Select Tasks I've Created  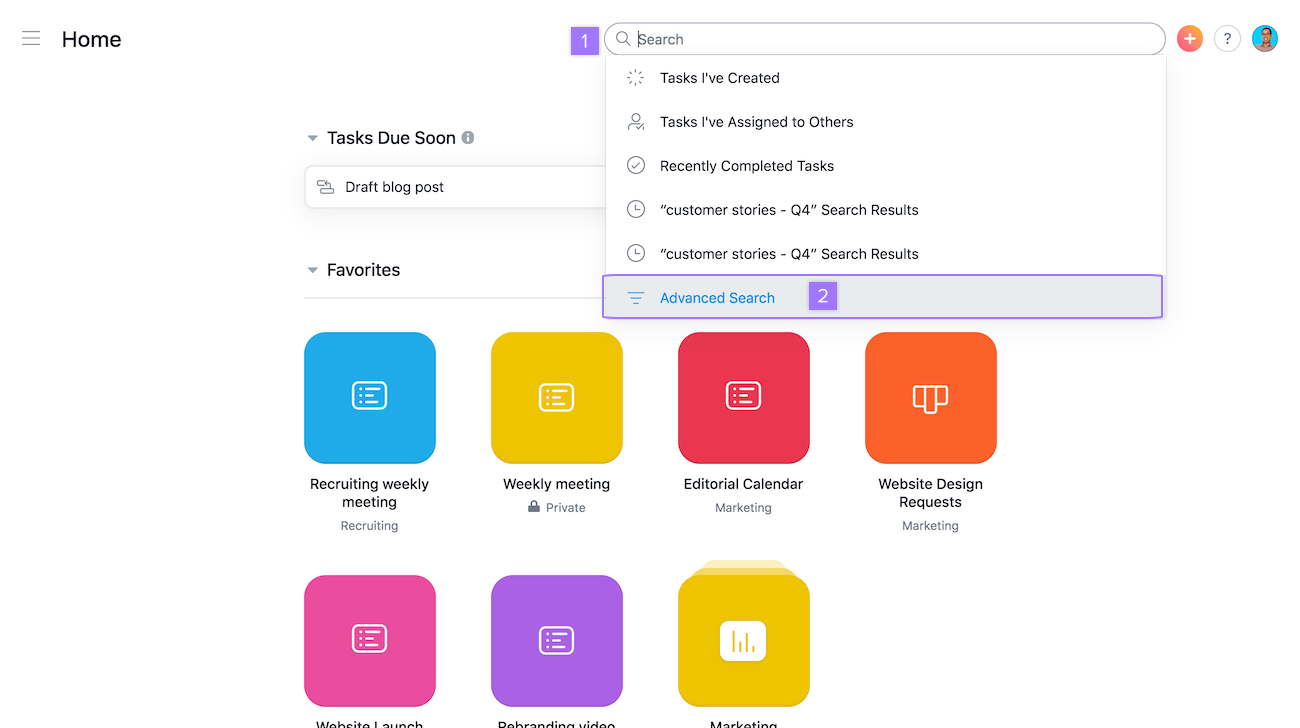coord(885,78)
